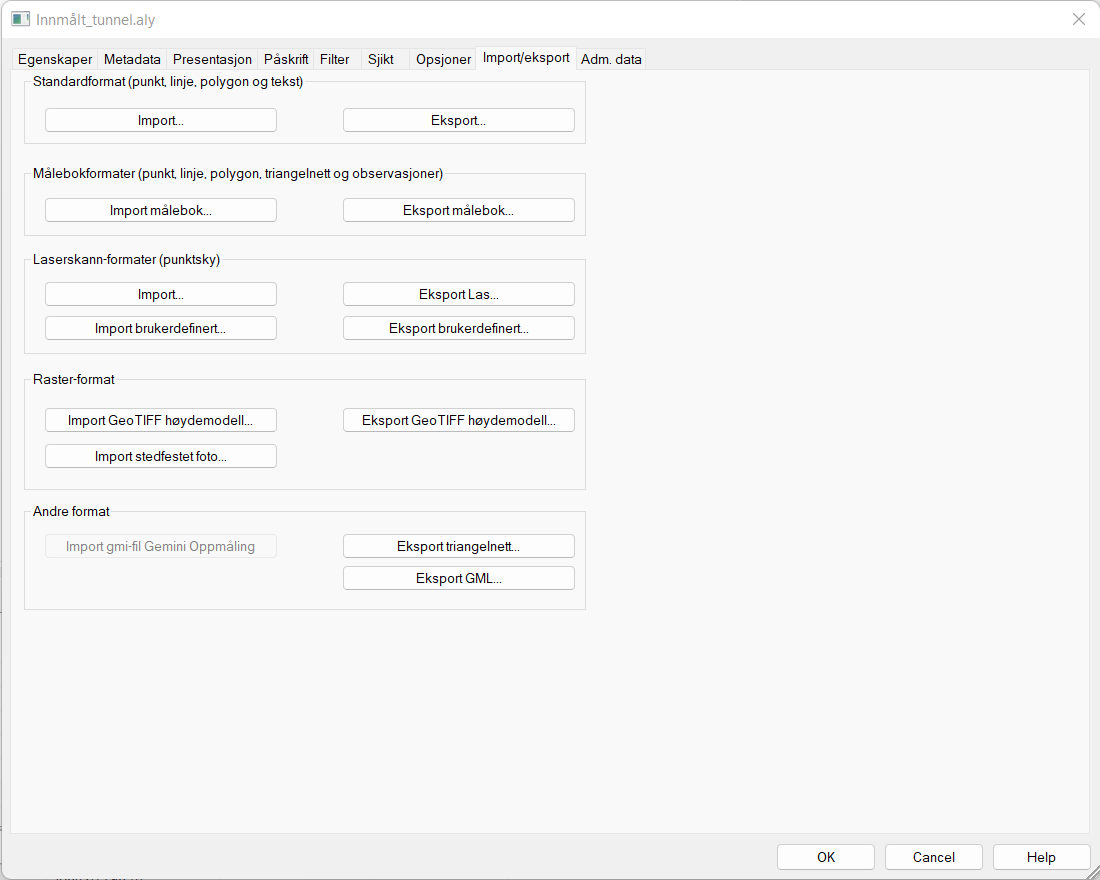1100x880 pixels.
Task: Click the Eksport Las button
Action: tap(459, 294)
